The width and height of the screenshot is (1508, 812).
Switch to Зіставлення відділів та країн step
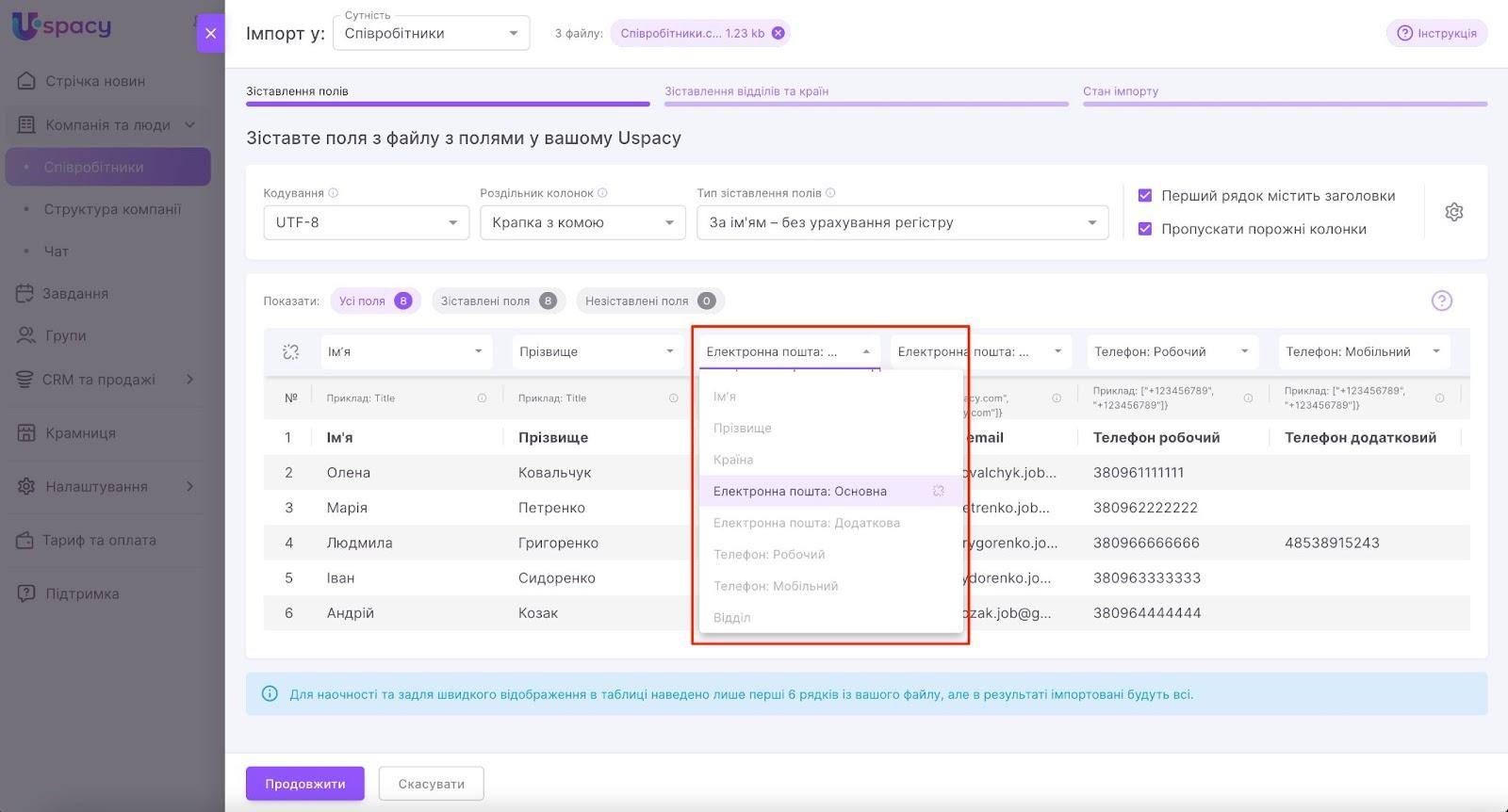point(746,91)
